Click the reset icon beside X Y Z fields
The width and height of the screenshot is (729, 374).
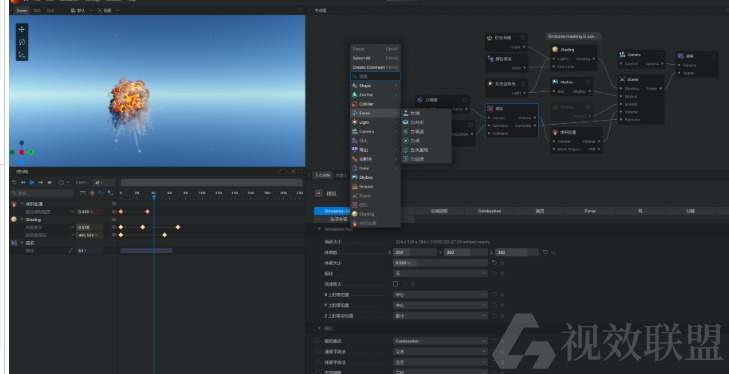[545, 252]
